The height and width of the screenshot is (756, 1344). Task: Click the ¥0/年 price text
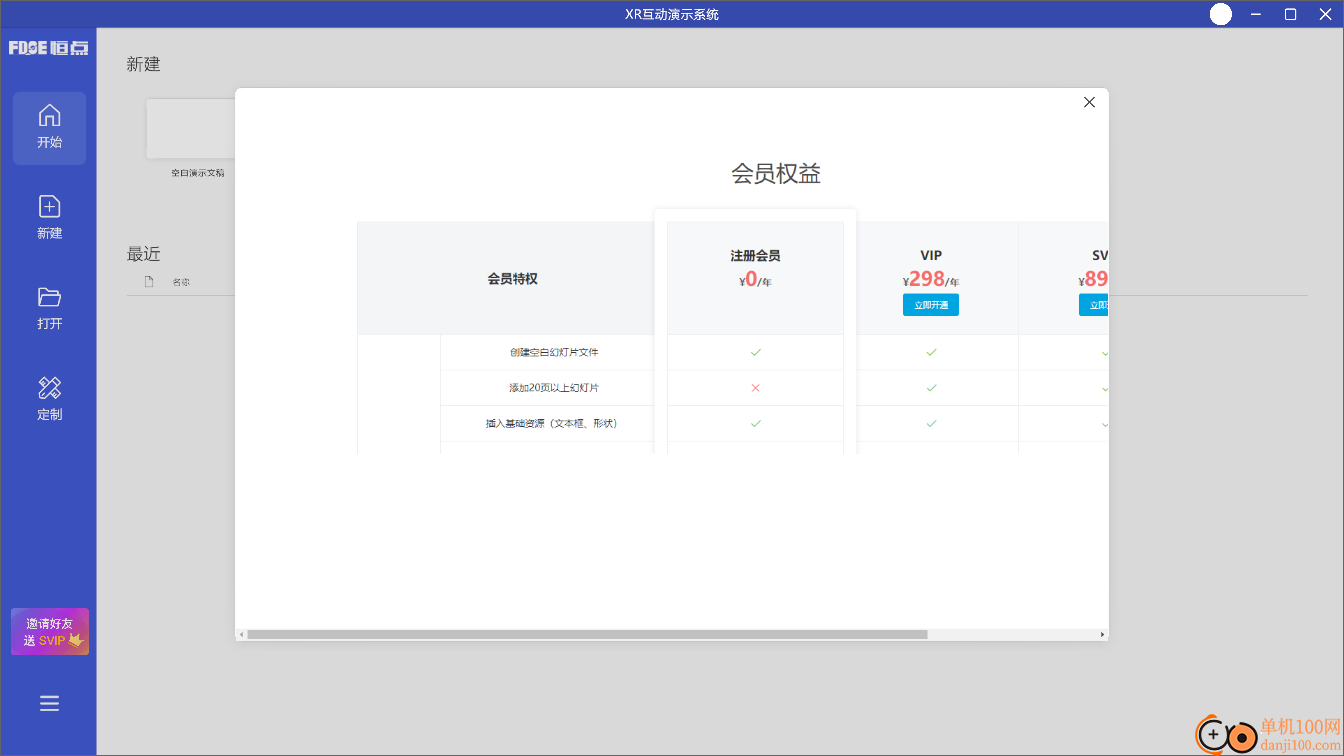click(755, 280)
